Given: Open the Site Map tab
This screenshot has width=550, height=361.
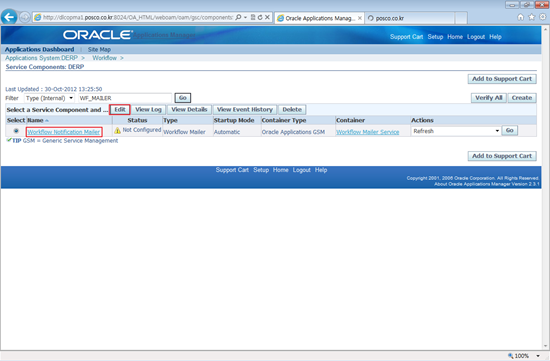Looking at the screenshot, I should tap(99, 49).
